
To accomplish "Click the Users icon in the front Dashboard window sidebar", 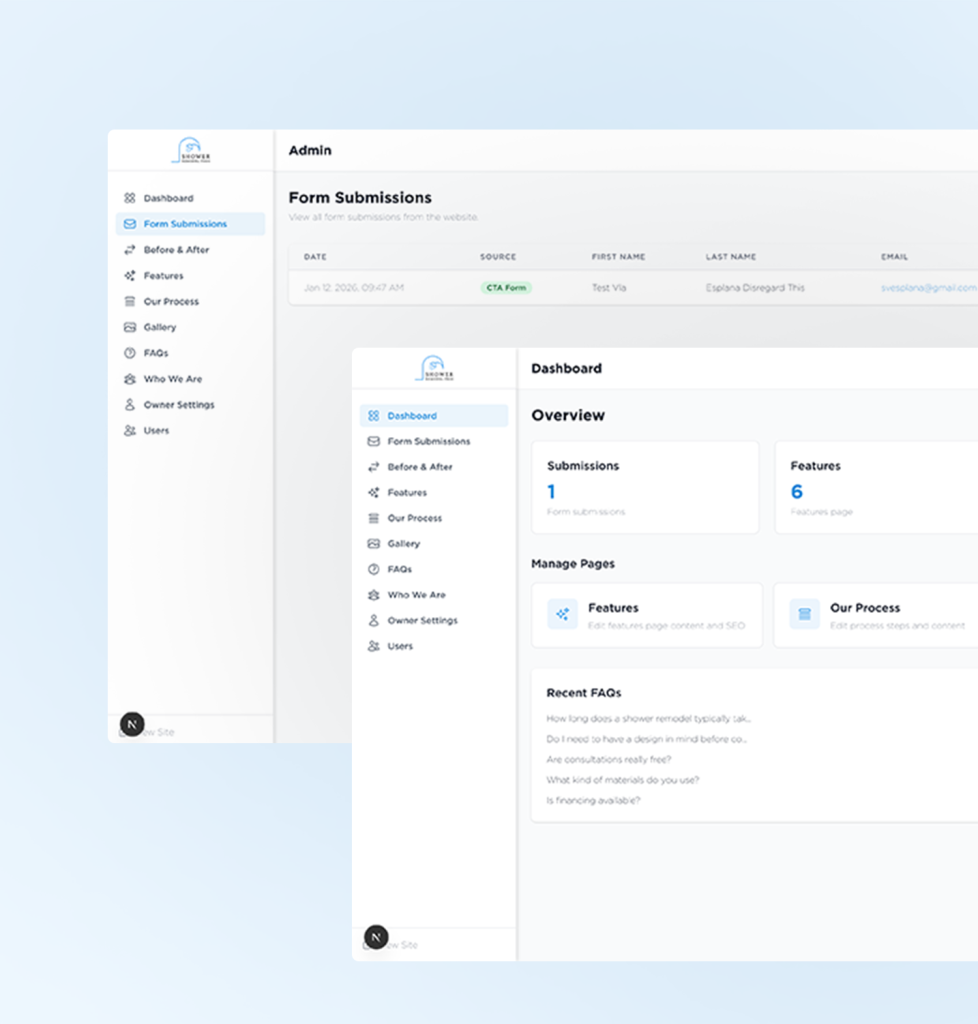I will (373, 646).
